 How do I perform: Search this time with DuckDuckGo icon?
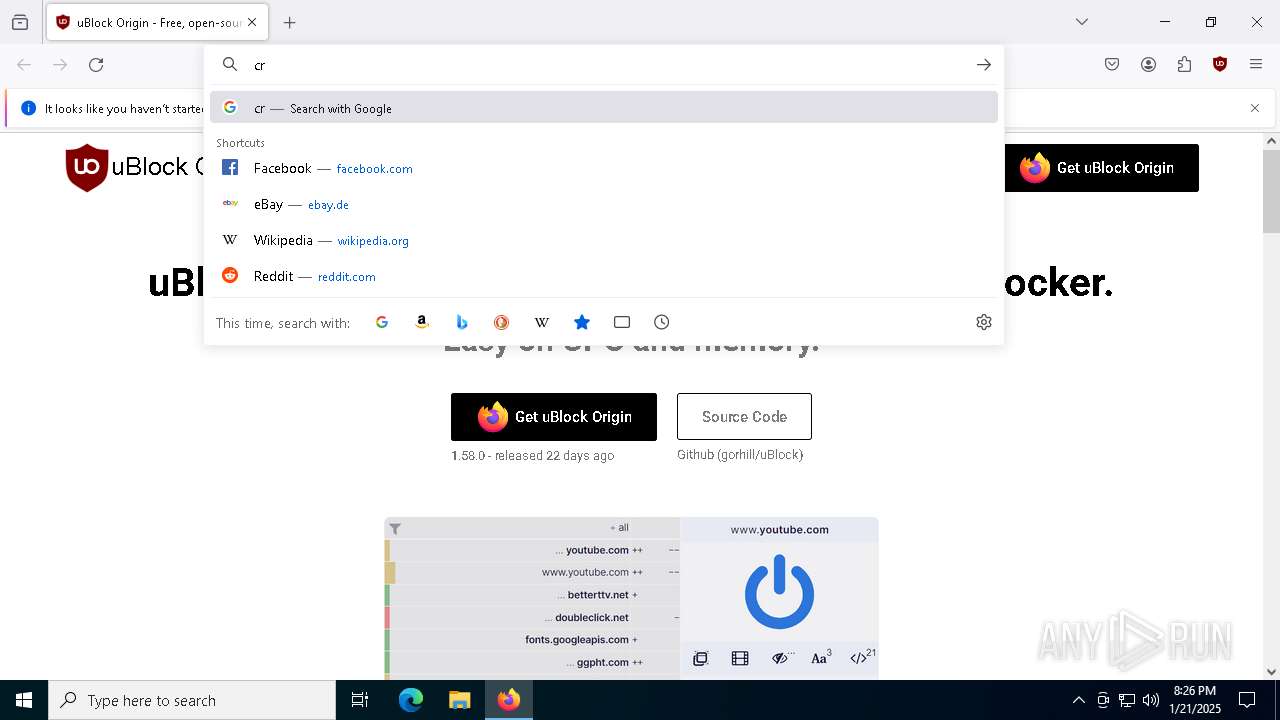click(502, 322)
